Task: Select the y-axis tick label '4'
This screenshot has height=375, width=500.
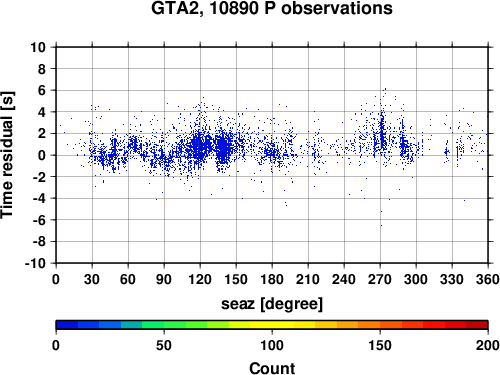Action: (x=42, y=112)
